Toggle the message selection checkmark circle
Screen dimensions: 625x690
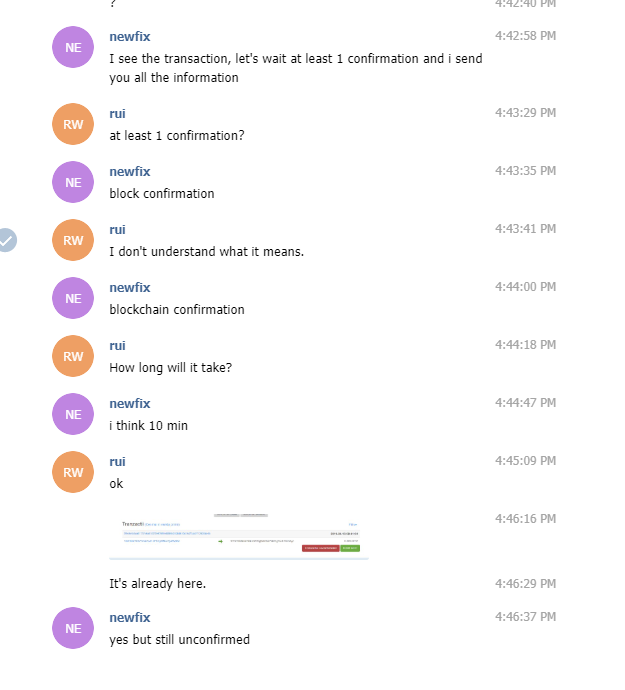[x=6, y=240]
